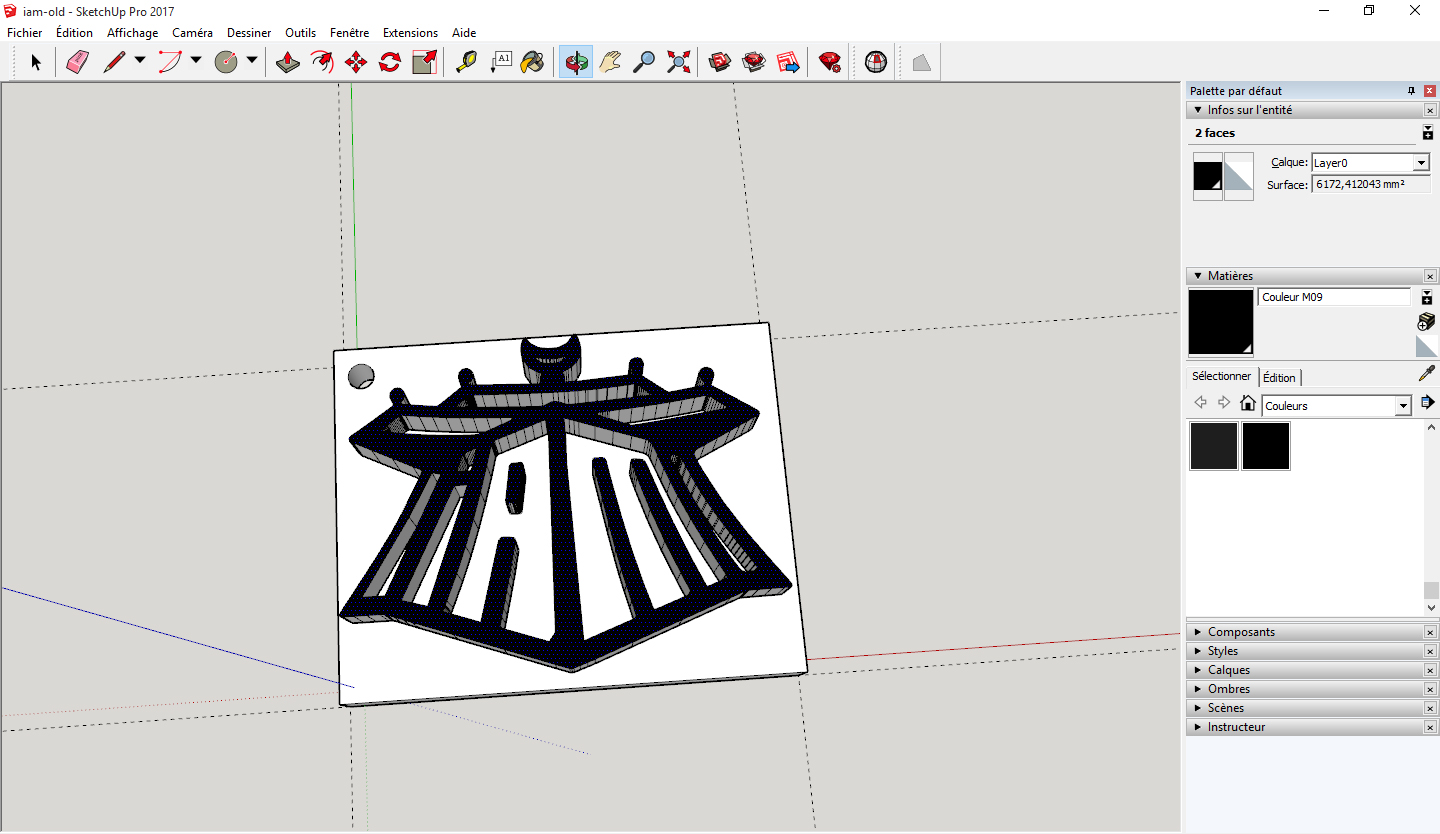Open the Édition menu
The width and height of the screenshot is (1440, 834).
point(74,33)
